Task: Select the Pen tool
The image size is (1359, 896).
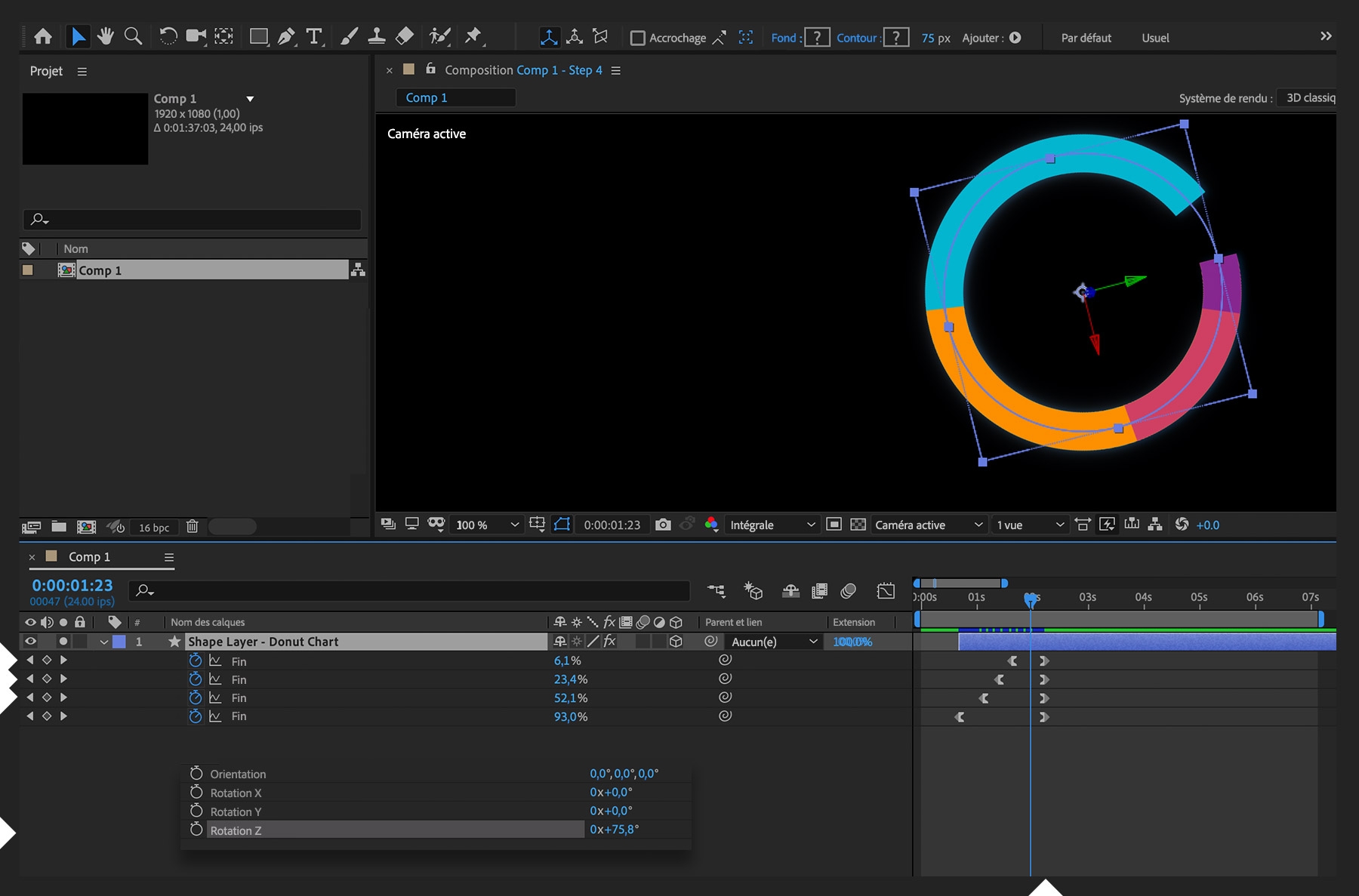Action: pos(286,35)
